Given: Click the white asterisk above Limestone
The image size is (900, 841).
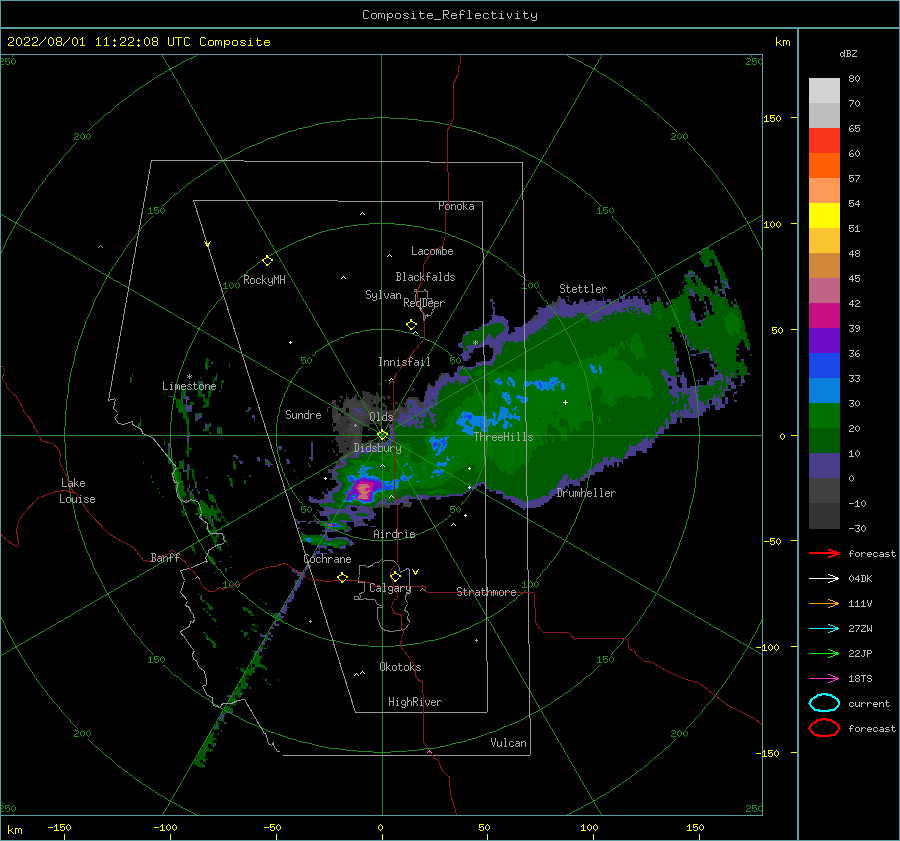Looking at the screenshot, I should (189, 377).
